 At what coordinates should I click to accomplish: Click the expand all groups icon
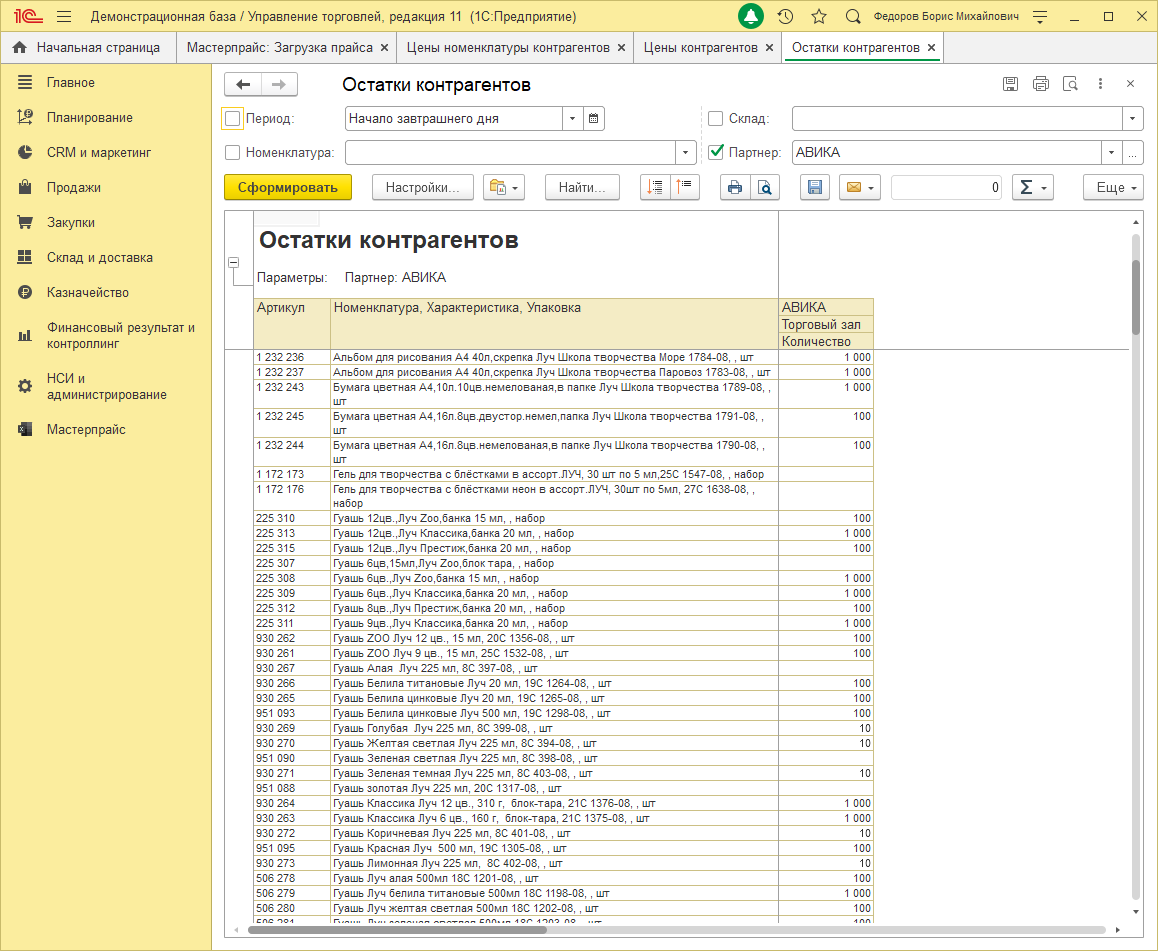point(655,187)
